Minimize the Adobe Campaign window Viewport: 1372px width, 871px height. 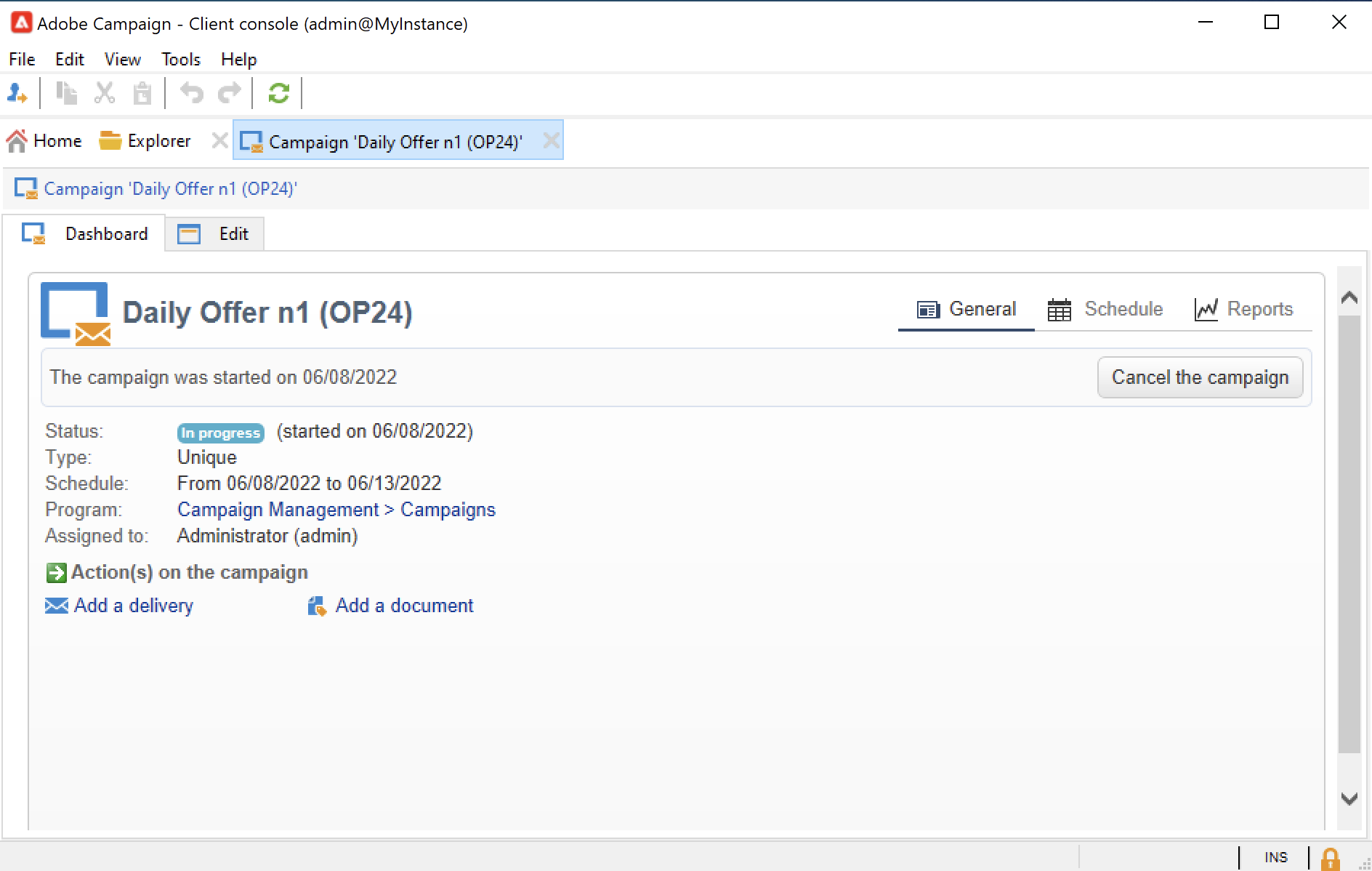(x=1206, y=23)
